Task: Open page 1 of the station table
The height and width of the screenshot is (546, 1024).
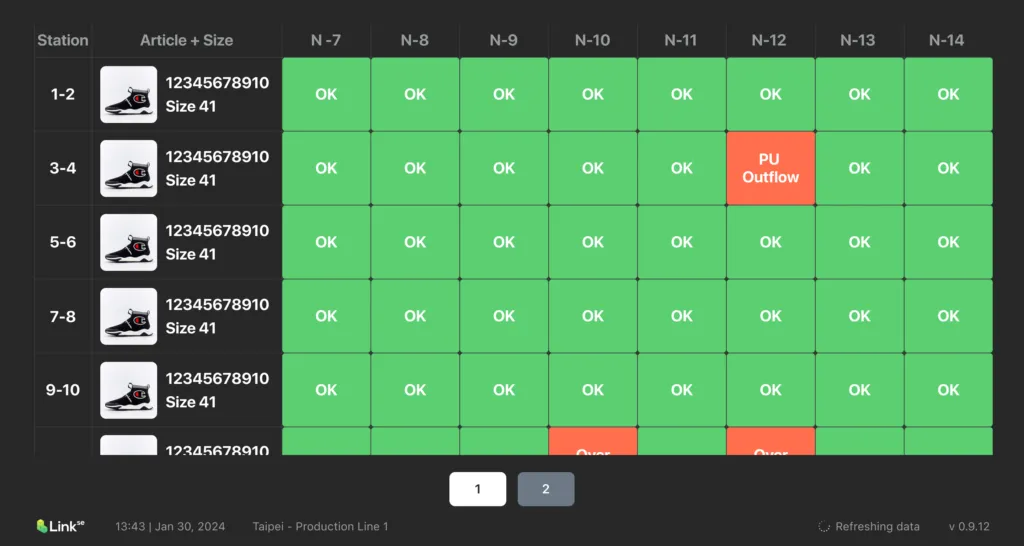Action: point(477,489)
